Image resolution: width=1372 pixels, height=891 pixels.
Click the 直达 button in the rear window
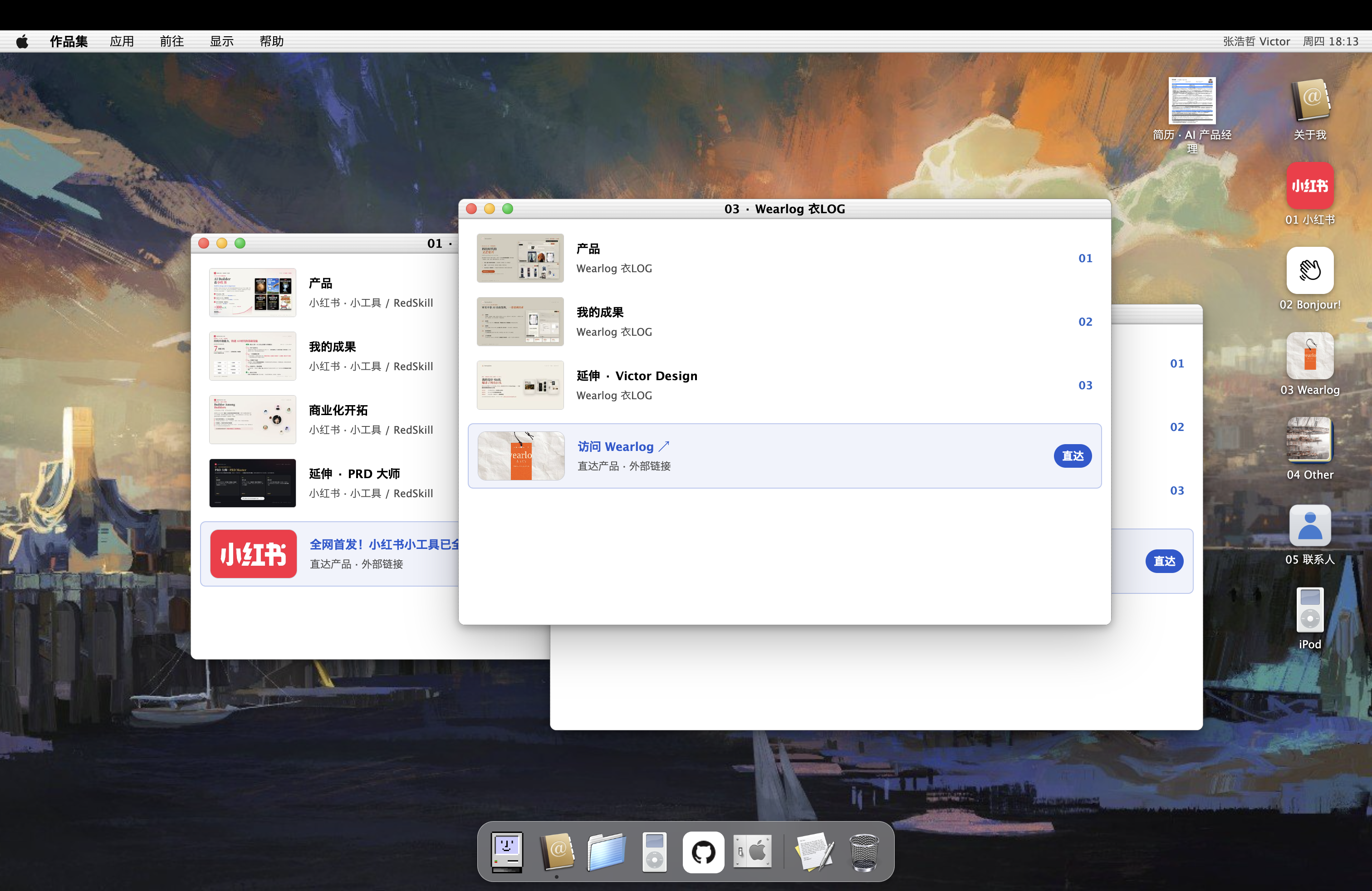[1164, 561]
